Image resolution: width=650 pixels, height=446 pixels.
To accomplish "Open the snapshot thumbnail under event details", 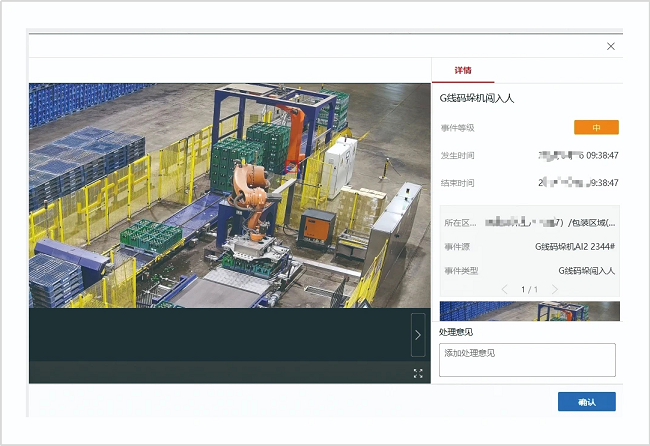I will [529, 311].
